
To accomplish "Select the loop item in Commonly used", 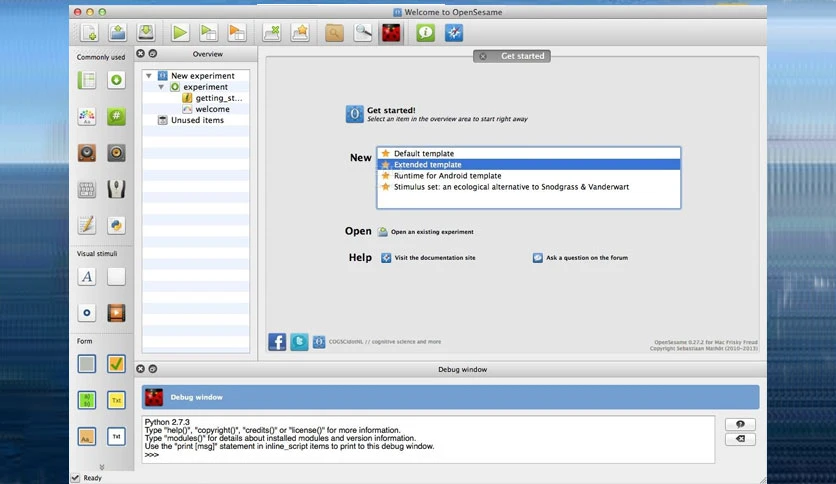I will [x=87, y=80].
